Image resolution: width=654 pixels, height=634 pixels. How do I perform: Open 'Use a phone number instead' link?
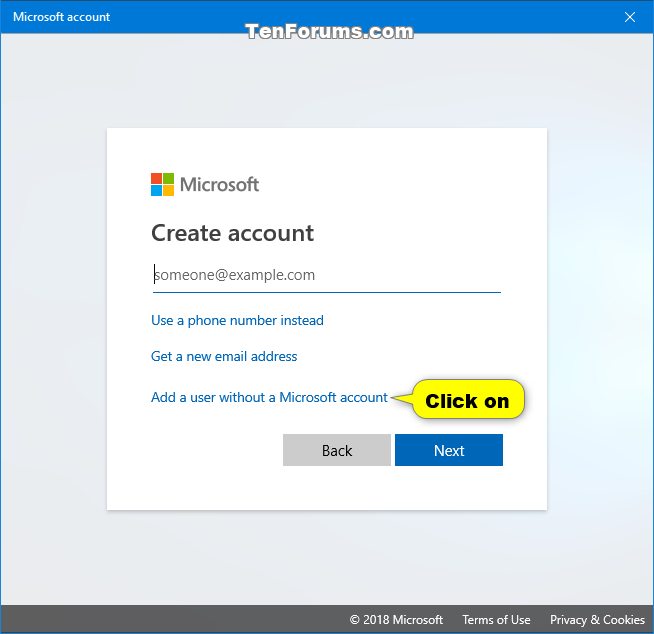click(237, 320)
